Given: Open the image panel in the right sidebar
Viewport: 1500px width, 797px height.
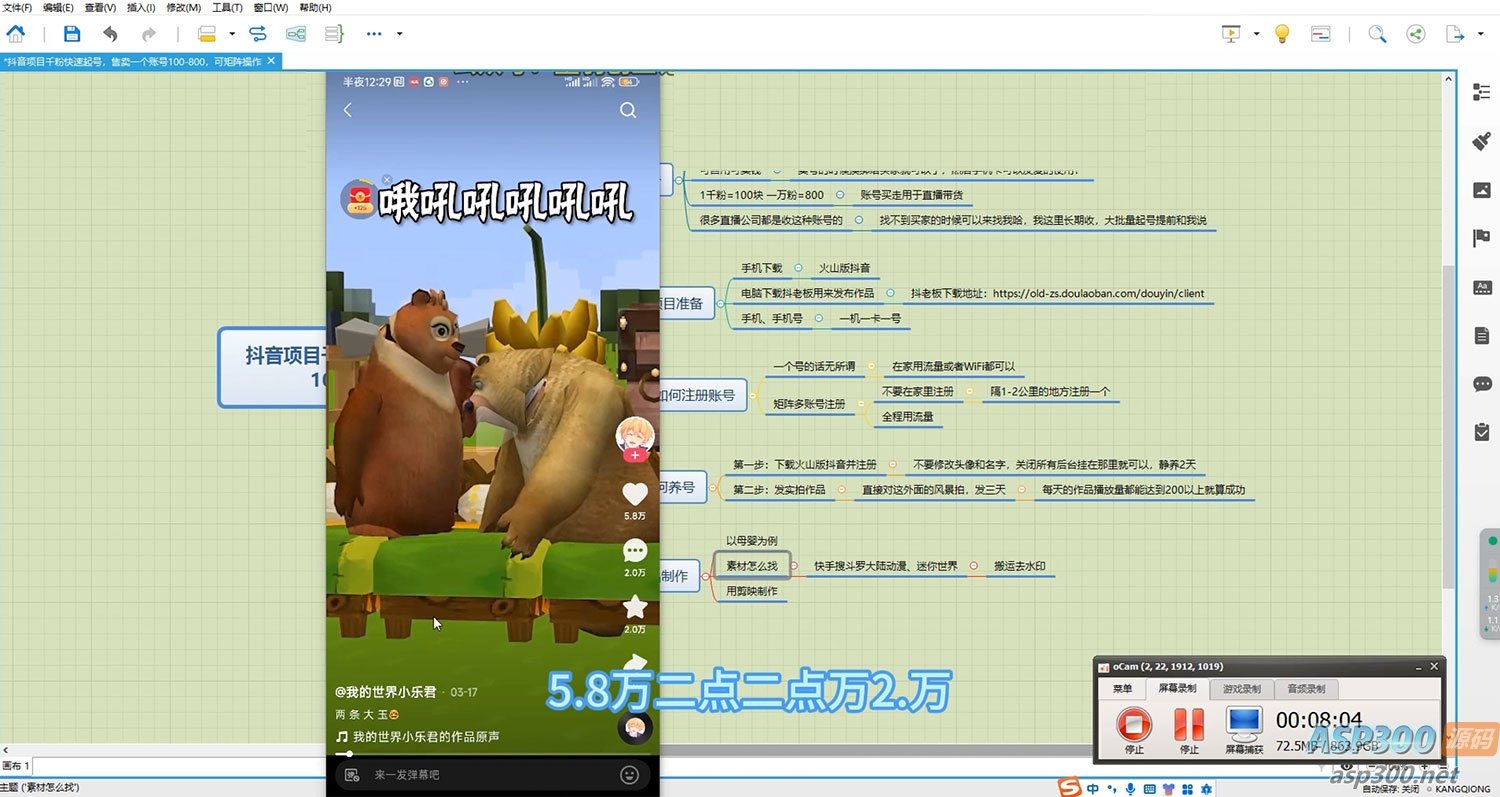Looking at the screenshot, I should pos(1482,190).
